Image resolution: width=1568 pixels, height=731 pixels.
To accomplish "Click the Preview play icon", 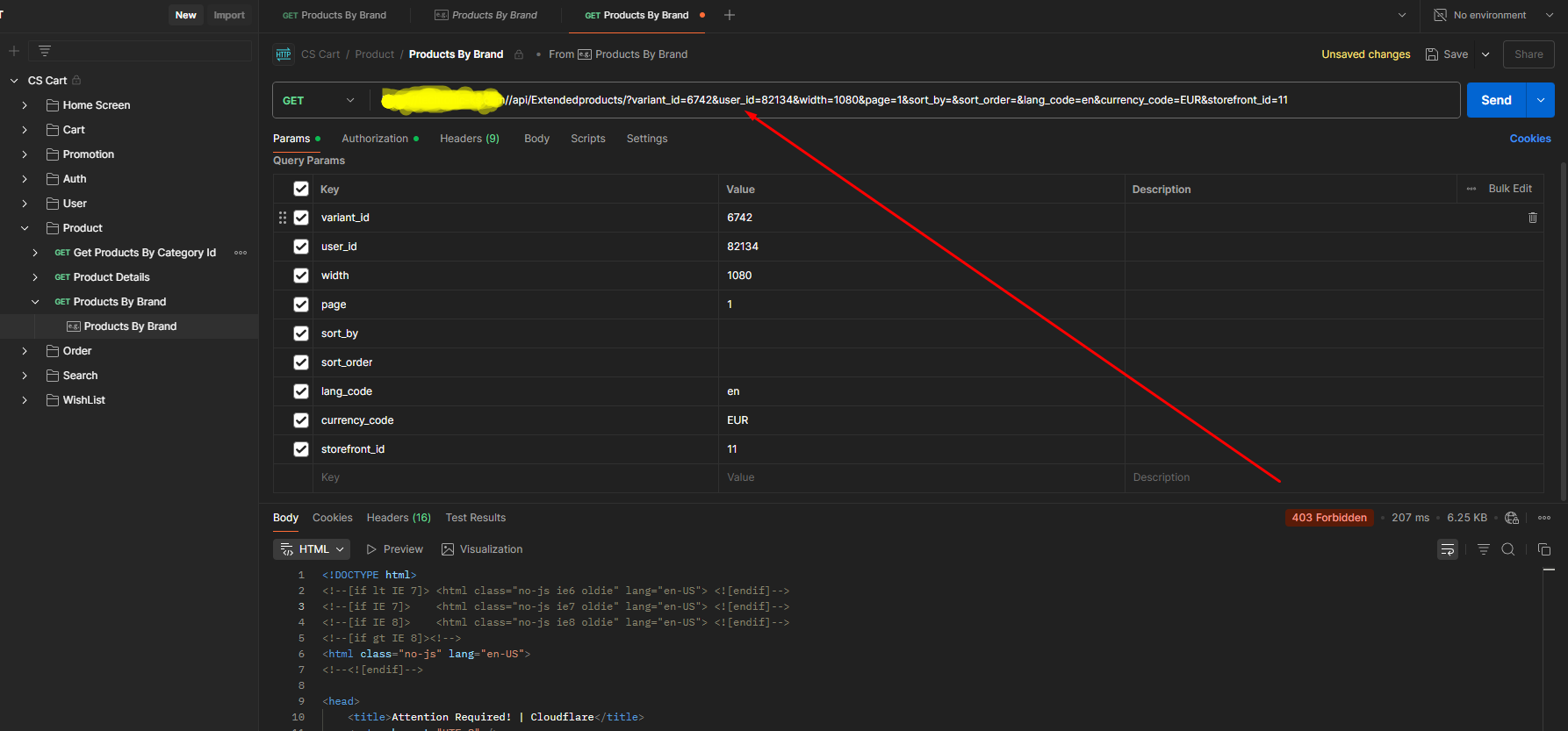I will click(371, 549).
